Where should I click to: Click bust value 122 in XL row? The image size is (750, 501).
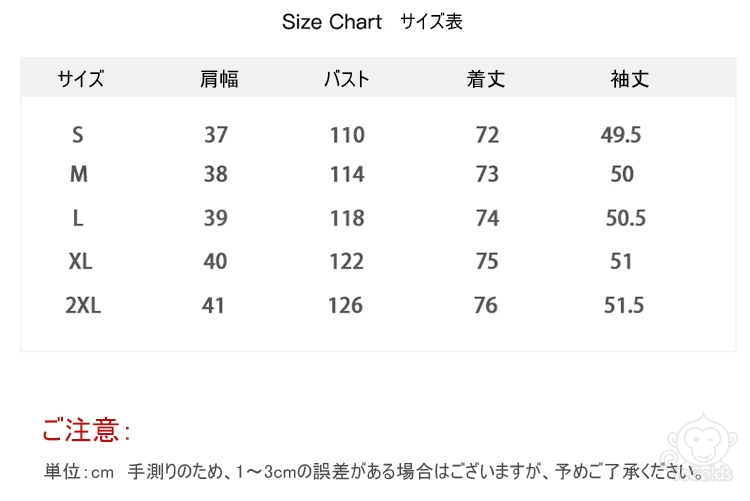[347, 262]
